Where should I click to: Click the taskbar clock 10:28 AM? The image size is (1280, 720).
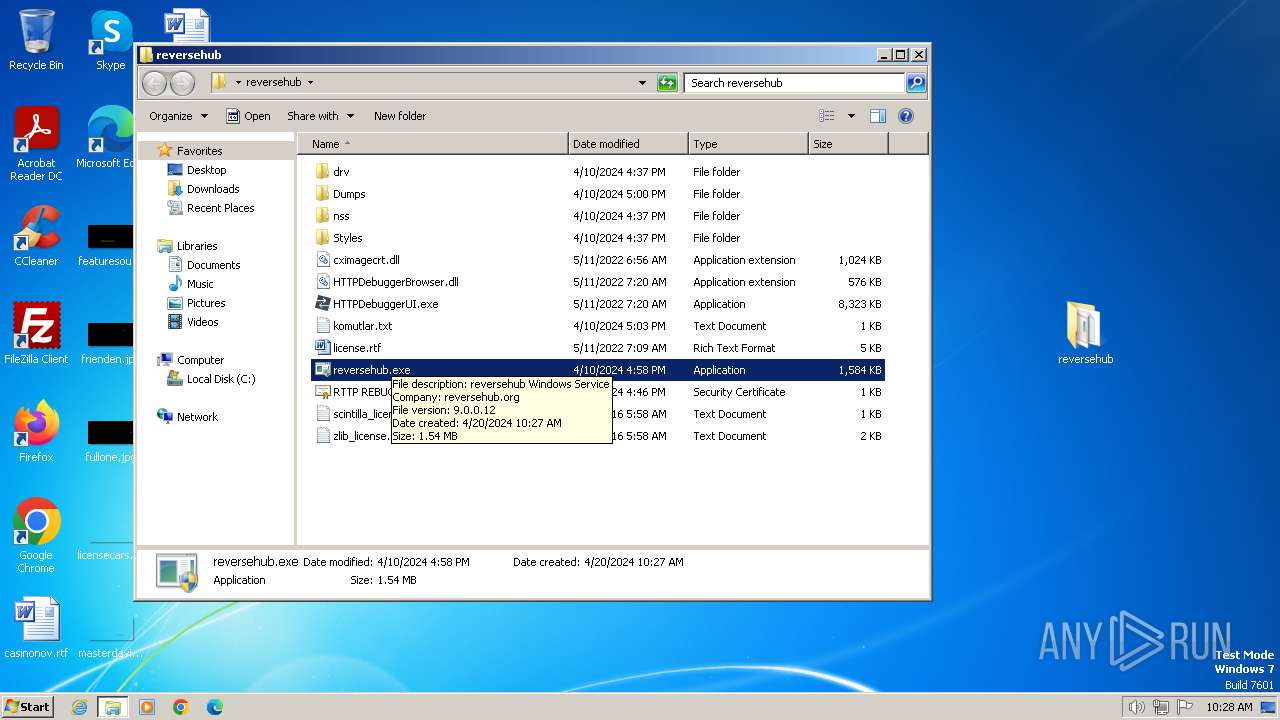pos(1229,707)
